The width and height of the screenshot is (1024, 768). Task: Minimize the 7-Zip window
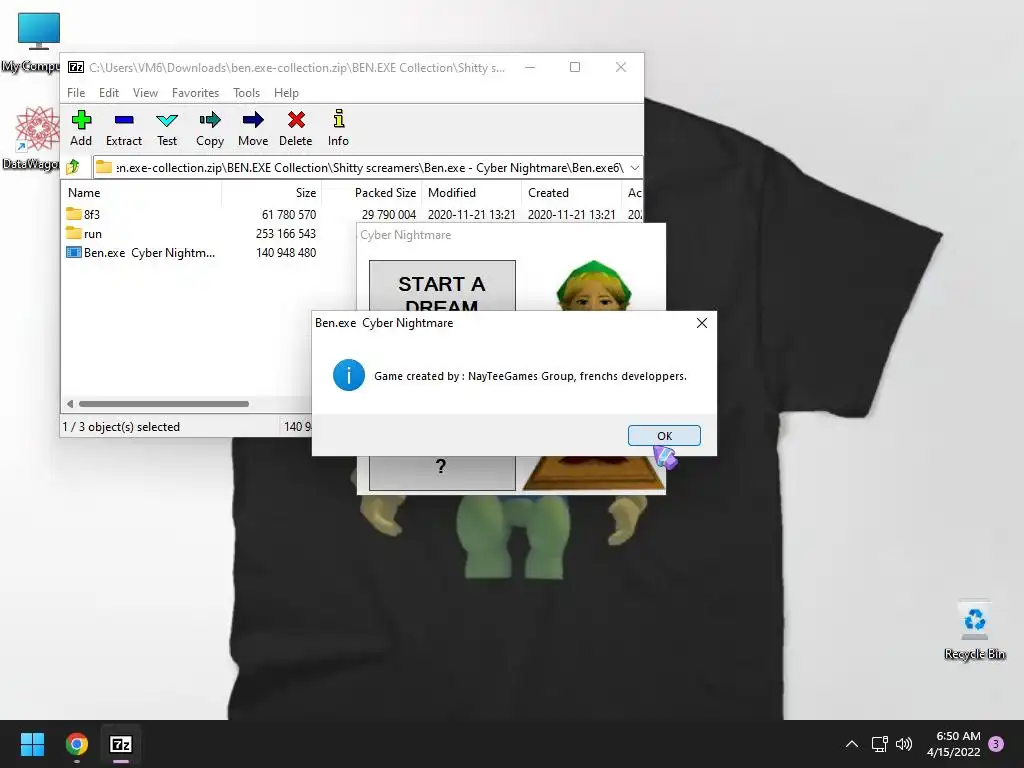pos(530,67)
